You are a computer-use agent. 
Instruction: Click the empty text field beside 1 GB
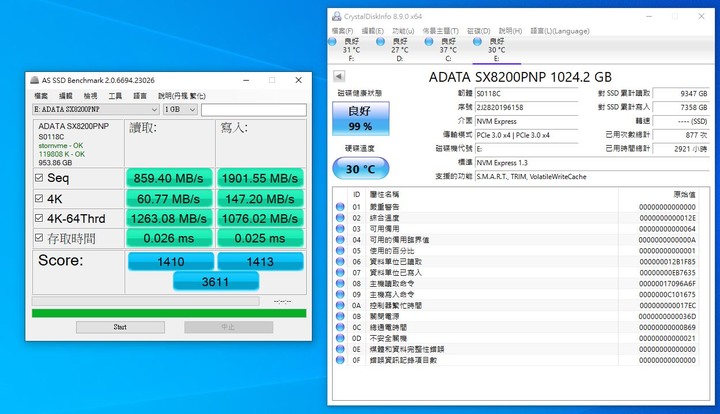tap(253, 110)
